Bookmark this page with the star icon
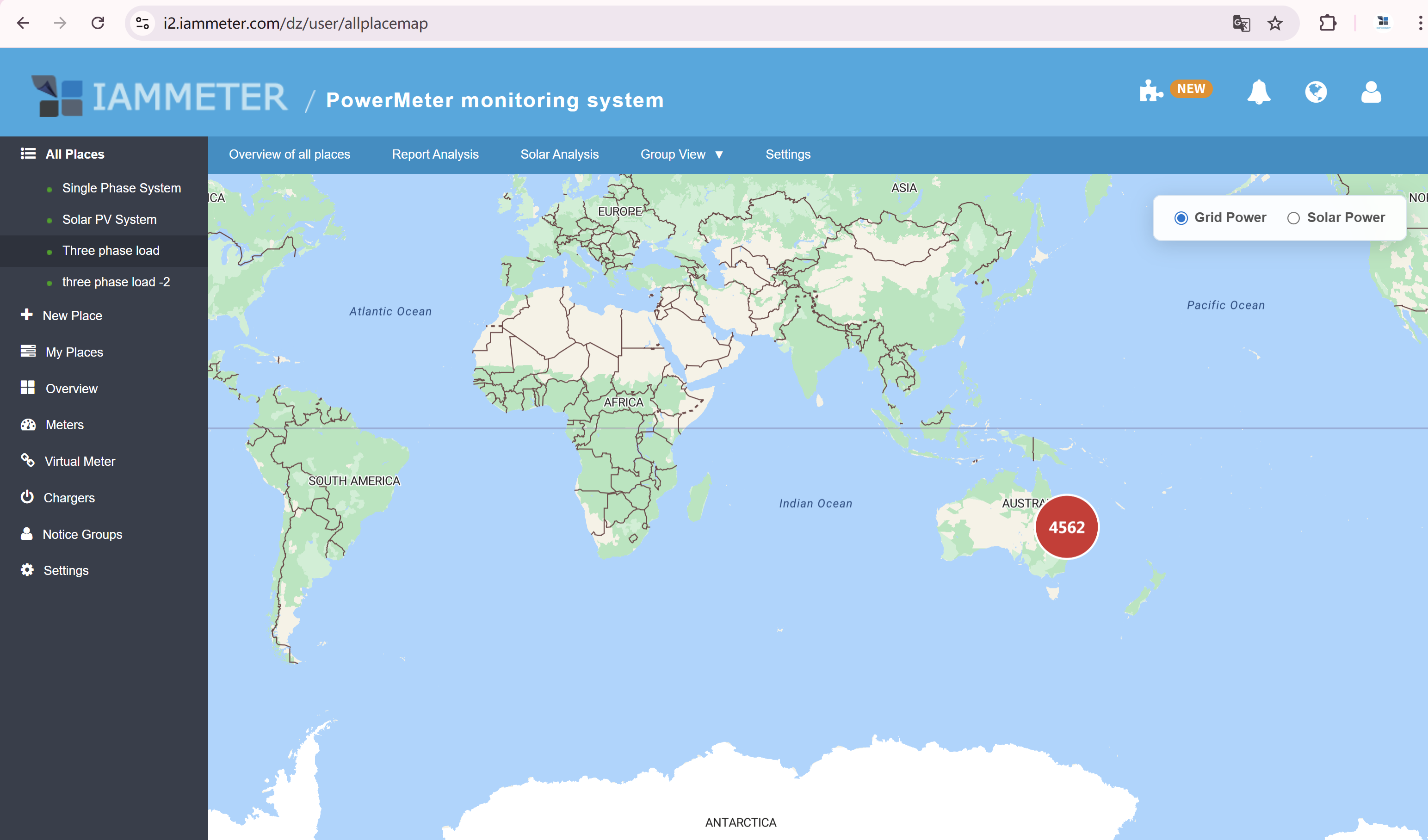Image resolution: width=1428 pixels, height=840 pixels. [1275, 23]
